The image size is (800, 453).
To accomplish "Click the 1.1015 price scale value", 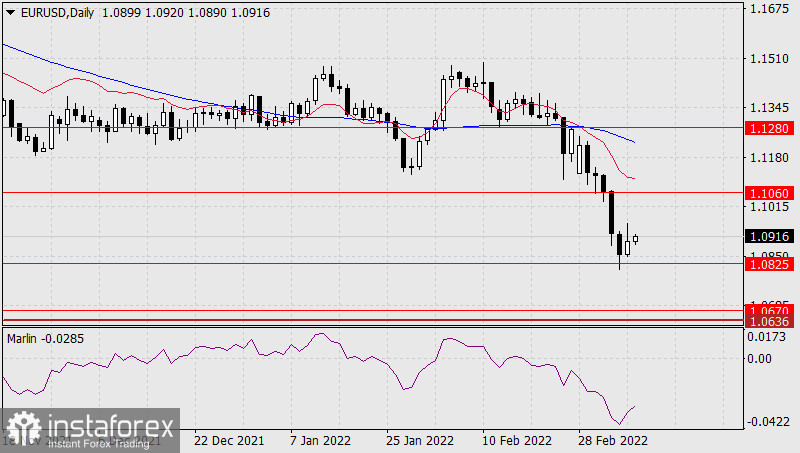I will pyautogui.click(x=769, y=207).
